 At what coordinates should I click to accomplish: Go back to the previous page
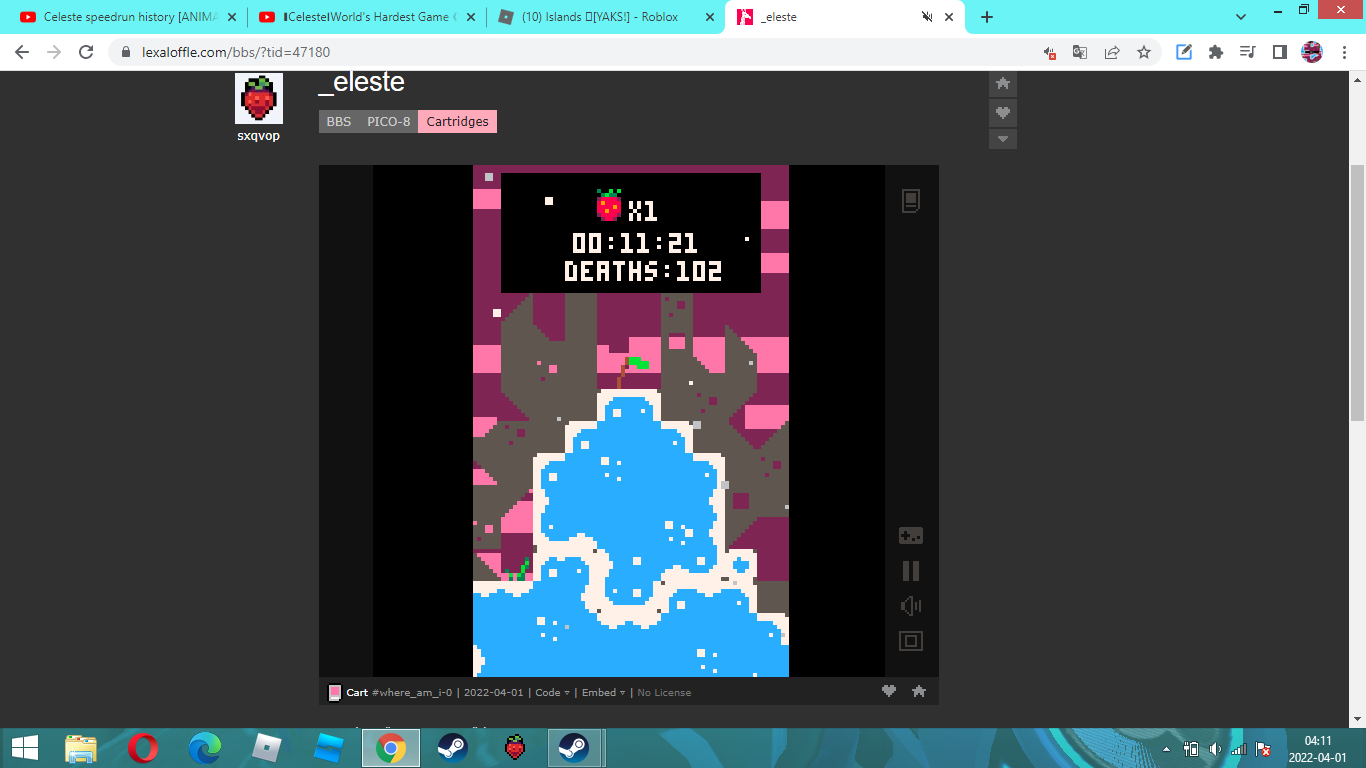[22, 52]
